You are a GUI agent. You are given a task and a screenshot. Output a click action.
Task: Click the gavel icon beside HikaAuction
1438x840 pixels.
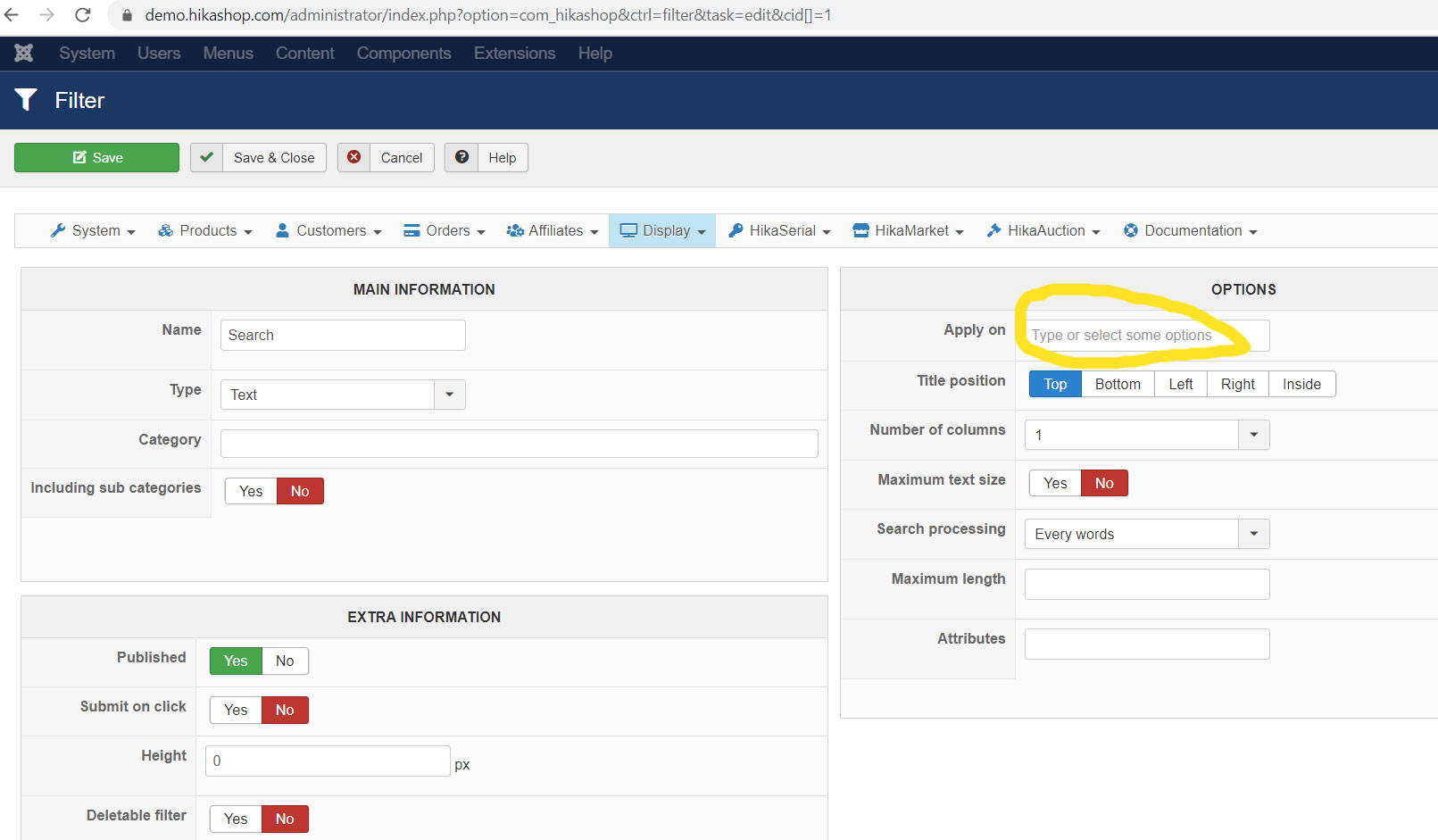[x=993, y=230]
